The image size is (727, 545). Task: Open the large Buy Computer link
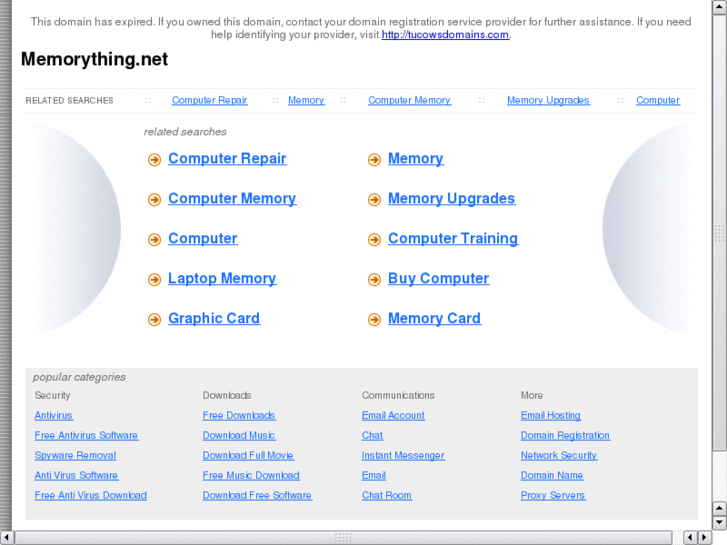pyautogui.click(x=439, y=278)
